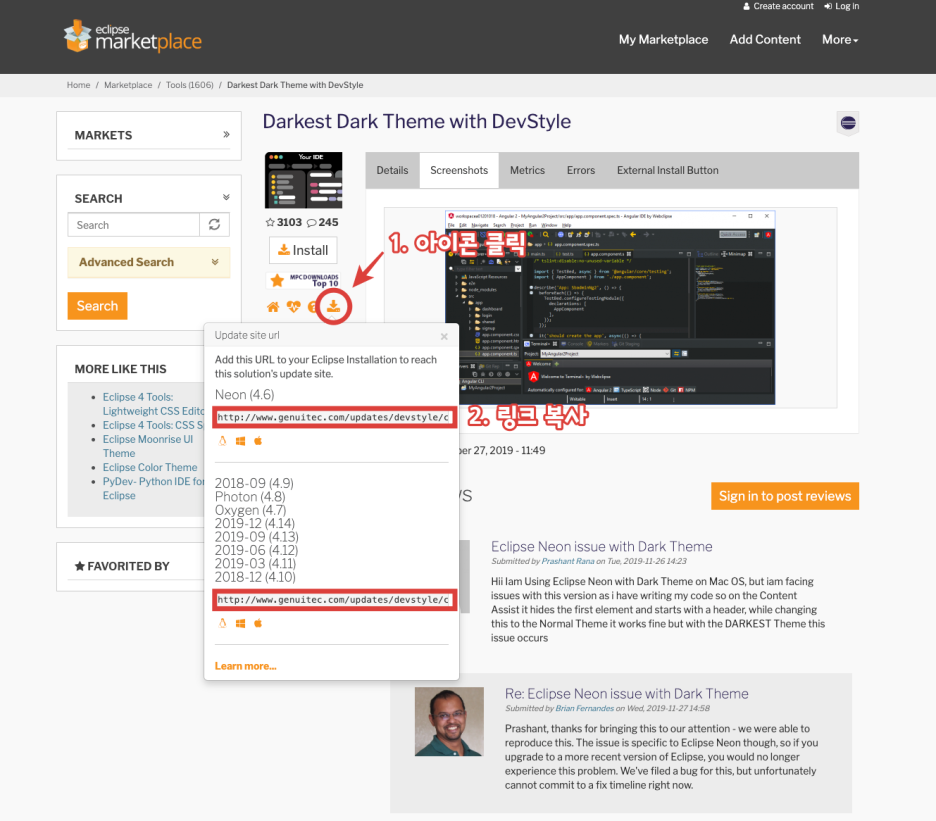Click the refresh icon beside the search field

click(214, 225)
